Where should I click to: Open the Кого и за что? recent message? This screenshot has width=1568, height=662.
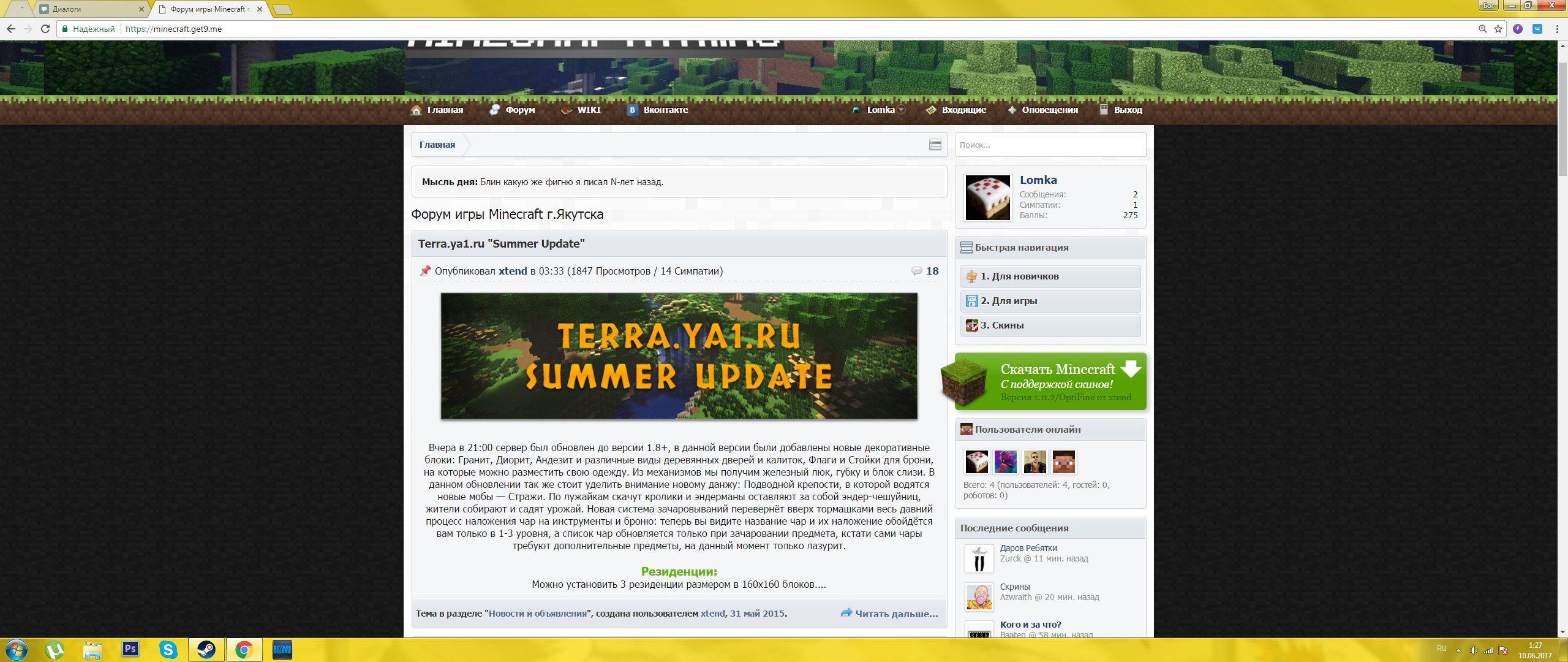pos(1031,625)
